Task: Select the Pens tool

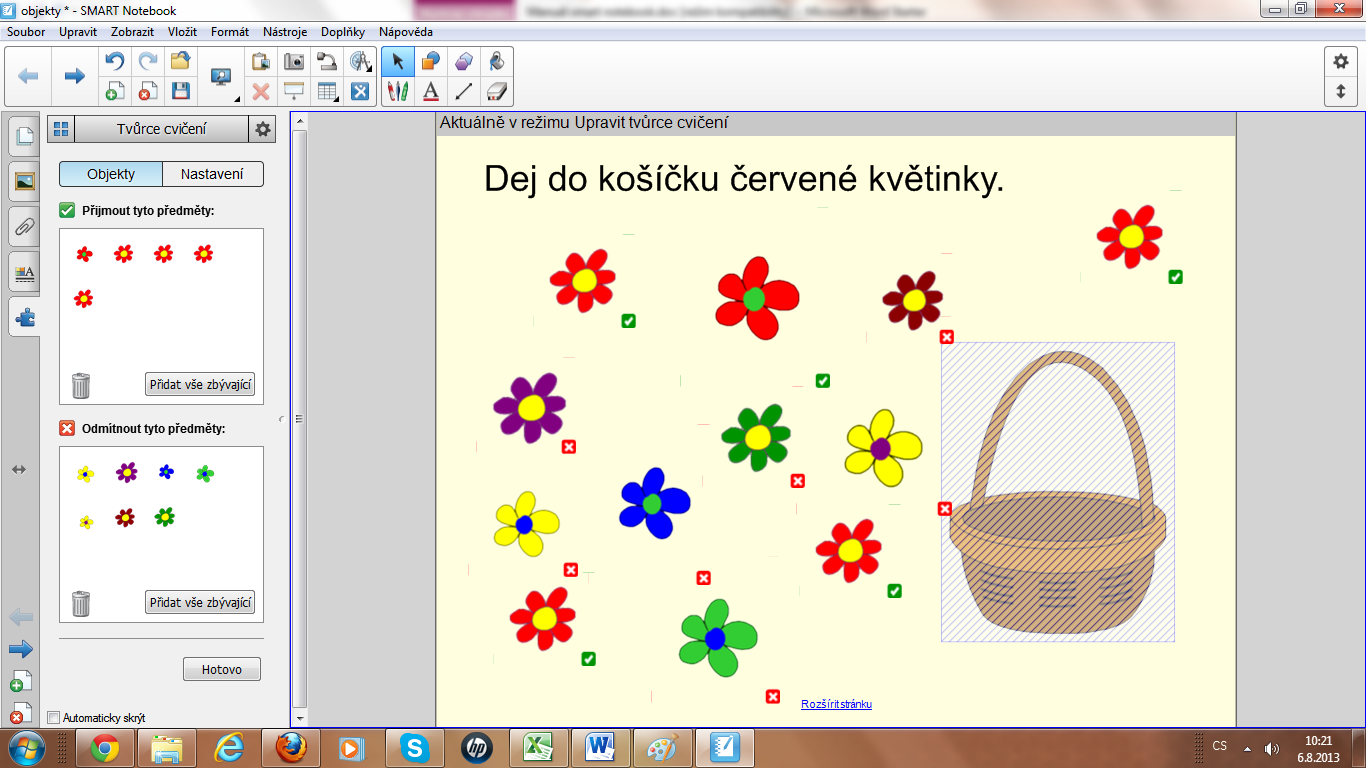Action: coord(398,91)
